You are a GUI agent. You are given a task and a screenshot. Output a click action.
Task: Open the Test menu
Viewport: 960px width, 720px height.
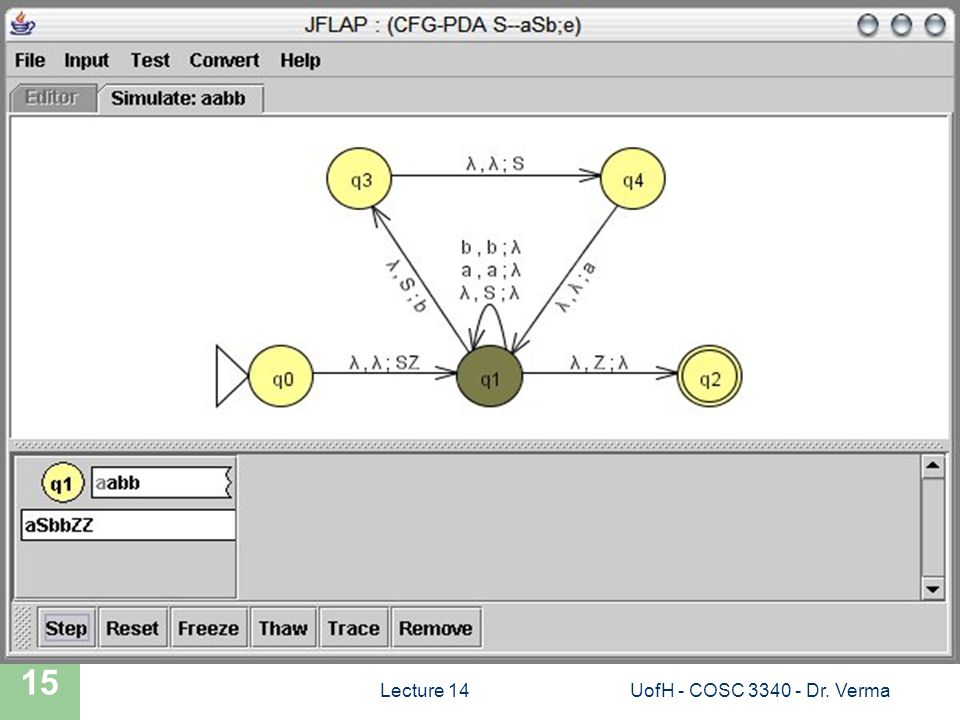coord(150,60)
